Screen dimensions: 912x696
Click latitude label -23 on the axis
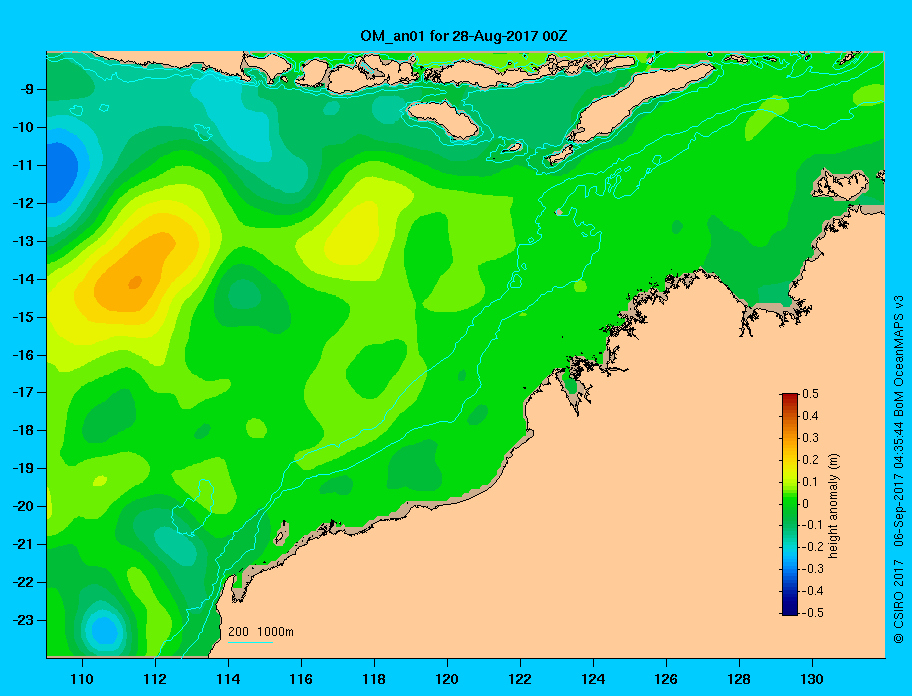pyautogui.click(x=24, y=620)
